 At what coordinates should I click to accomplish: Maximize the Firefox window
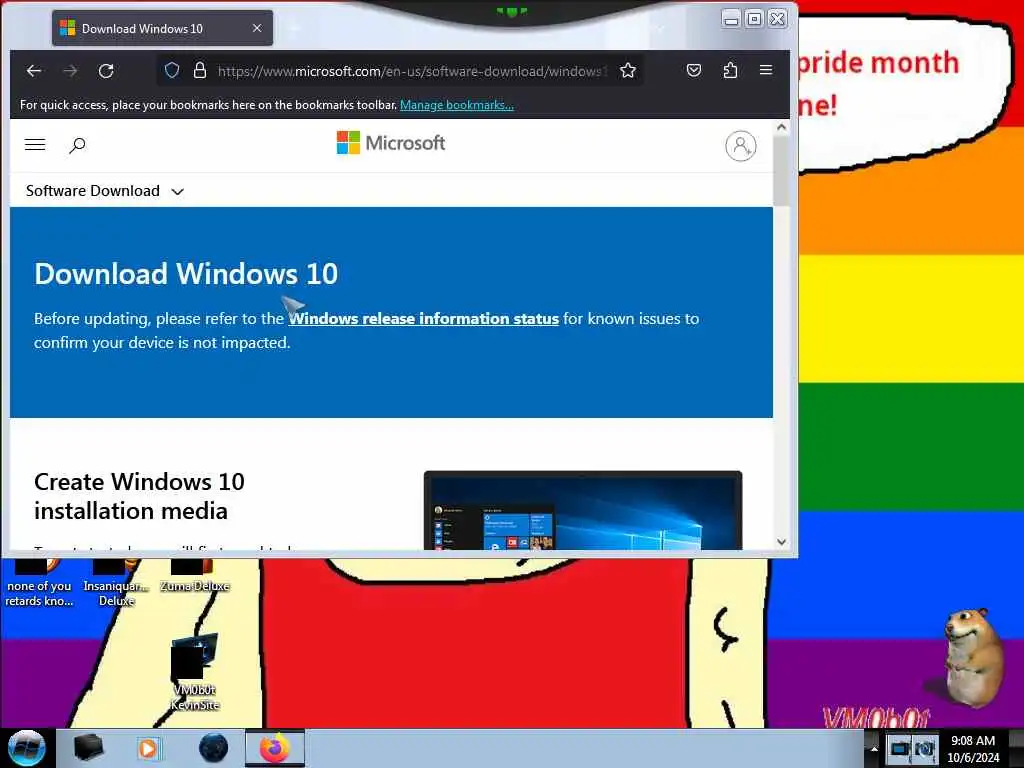click(x=754, y=19)
